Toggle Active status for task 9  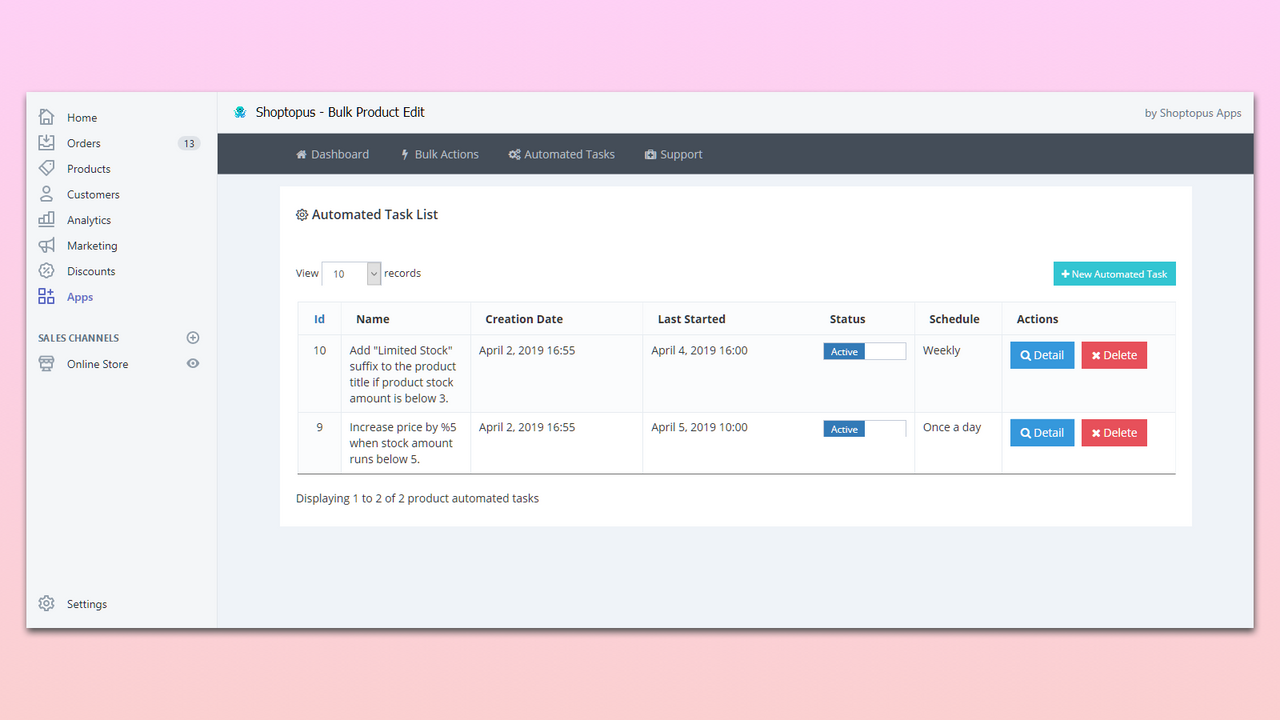click(865, 428)
